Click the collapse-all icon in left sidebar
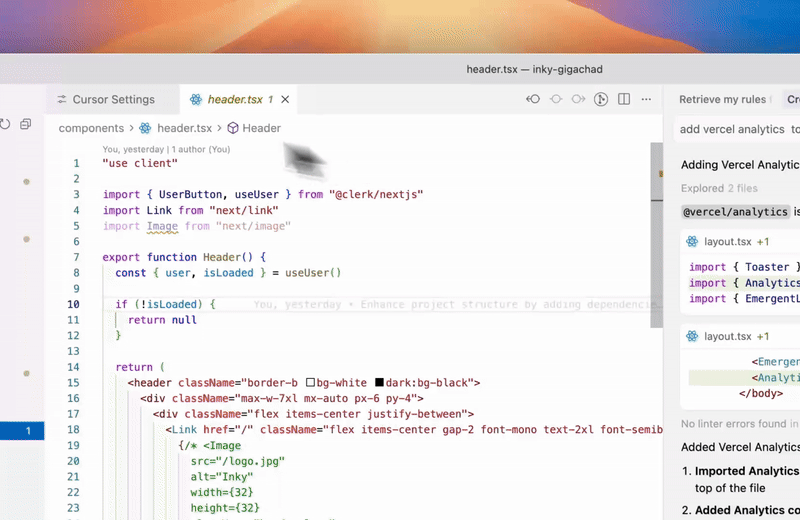The width and height of the screenshot is (800, 520). pyautogui.click(x=26, y=124)
